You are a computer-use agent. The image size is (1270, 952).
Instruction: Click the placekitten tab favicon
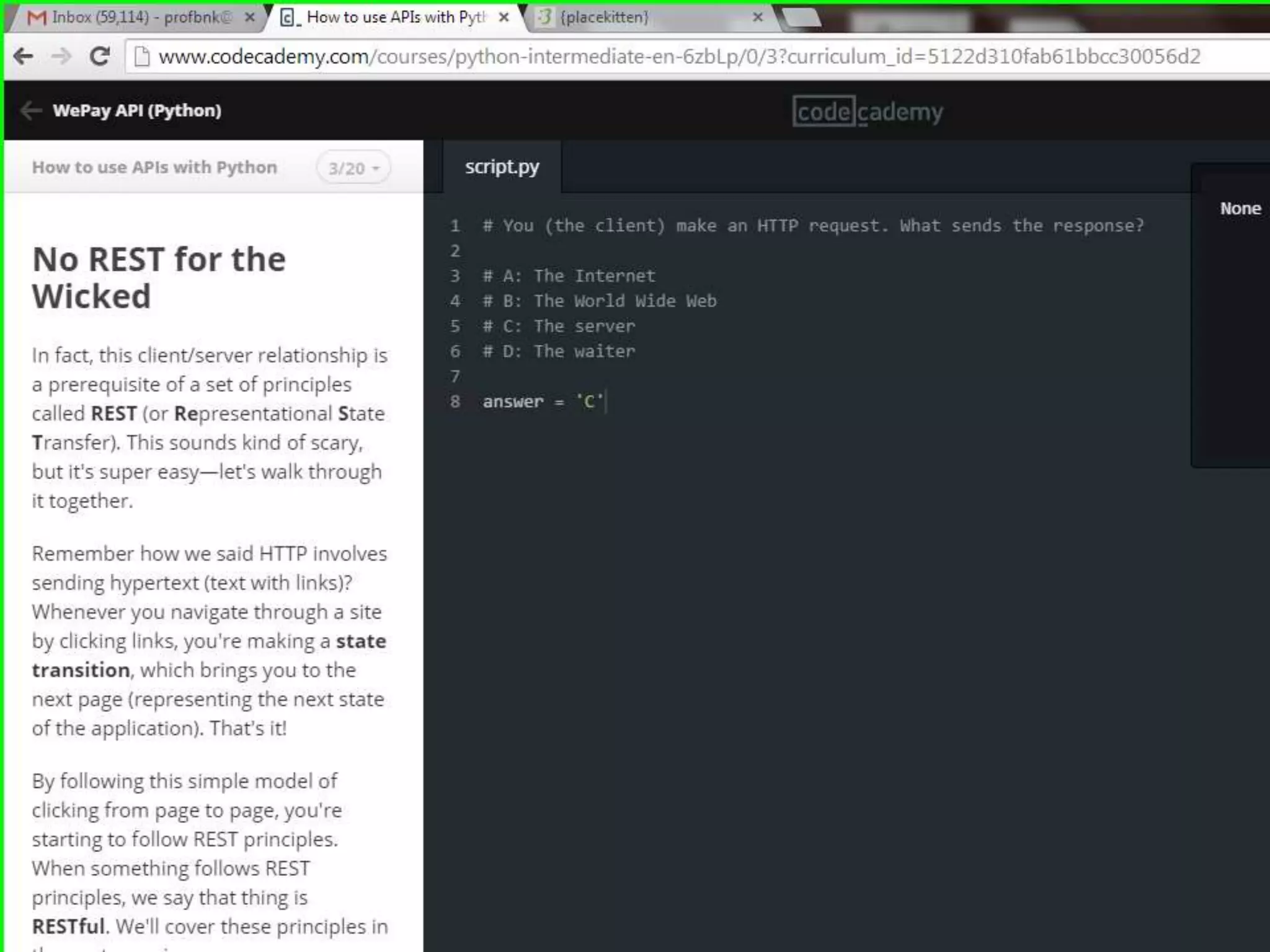[x=544, y=17]
